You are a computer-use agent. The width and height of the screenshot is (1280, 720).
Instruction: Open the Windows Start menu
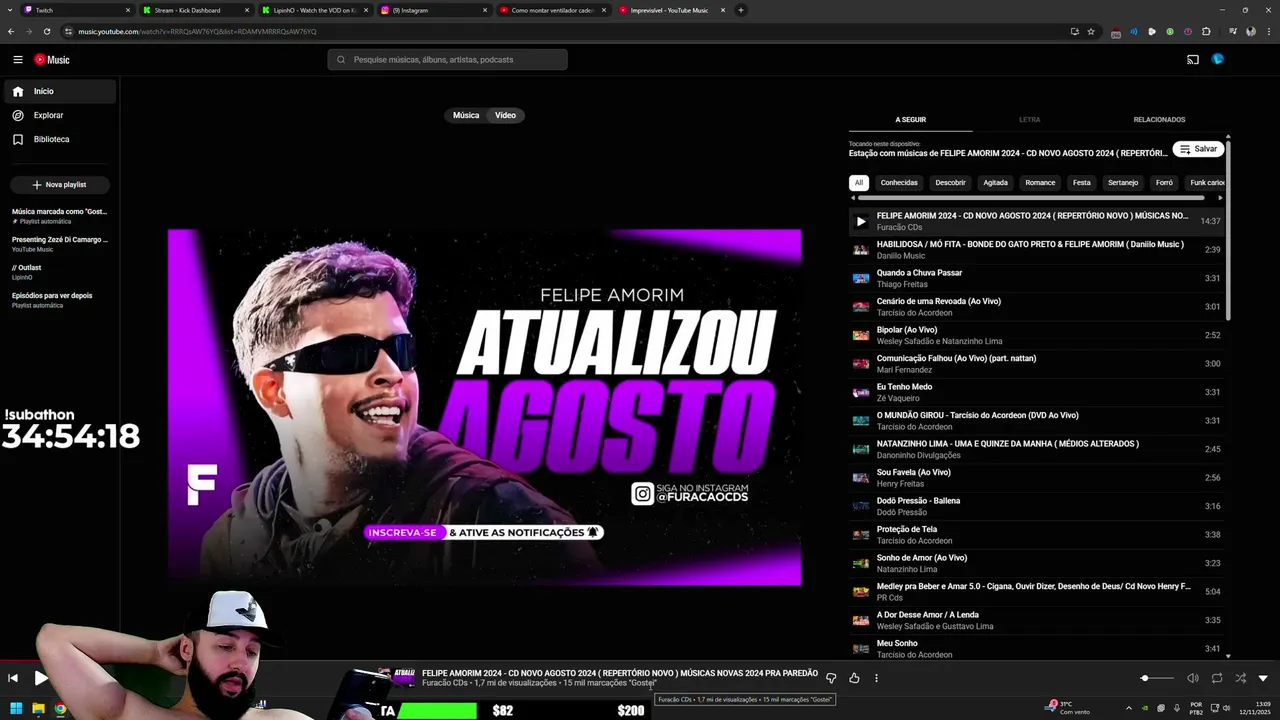[x=16, y=708]
